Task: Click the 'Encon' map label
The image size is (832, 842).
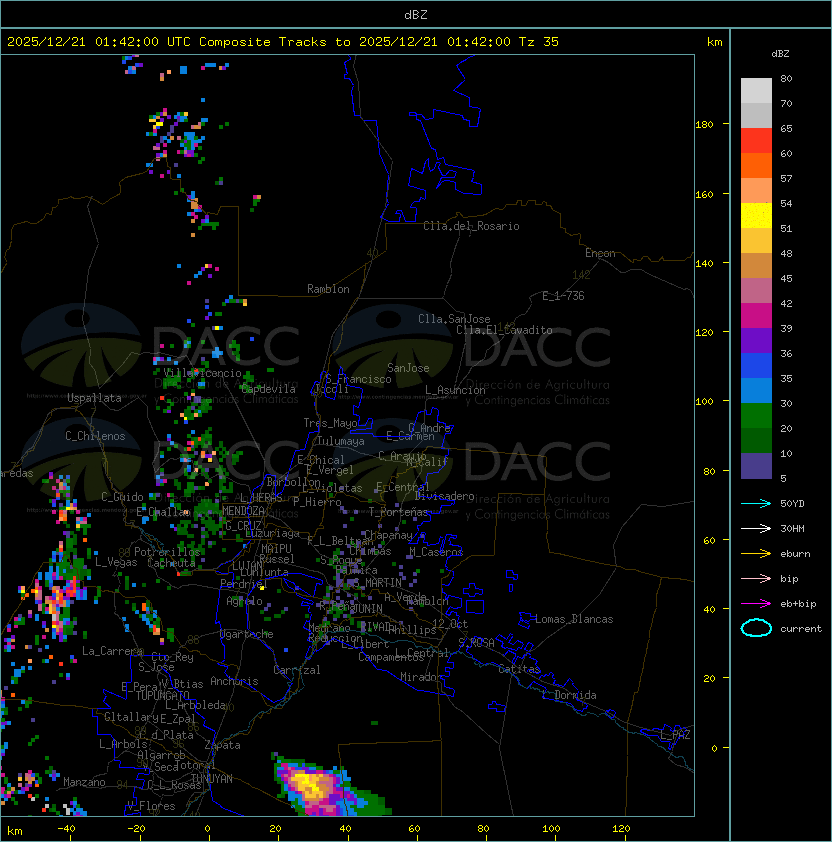Action: [600, 253]
